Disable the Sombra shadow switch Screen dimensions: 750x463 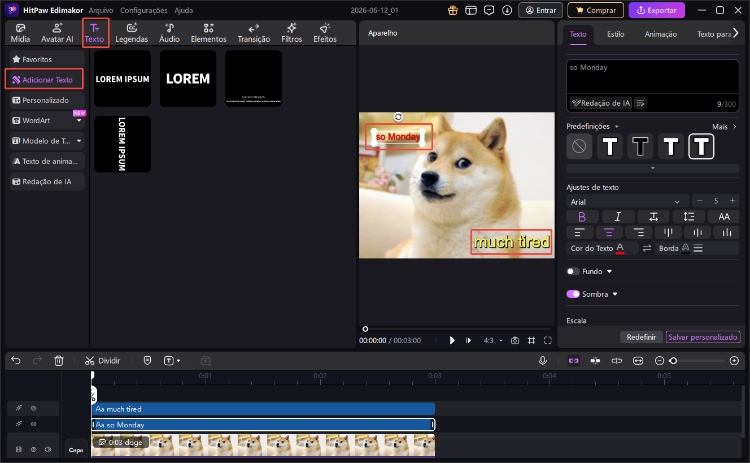[x=573, y=294]
